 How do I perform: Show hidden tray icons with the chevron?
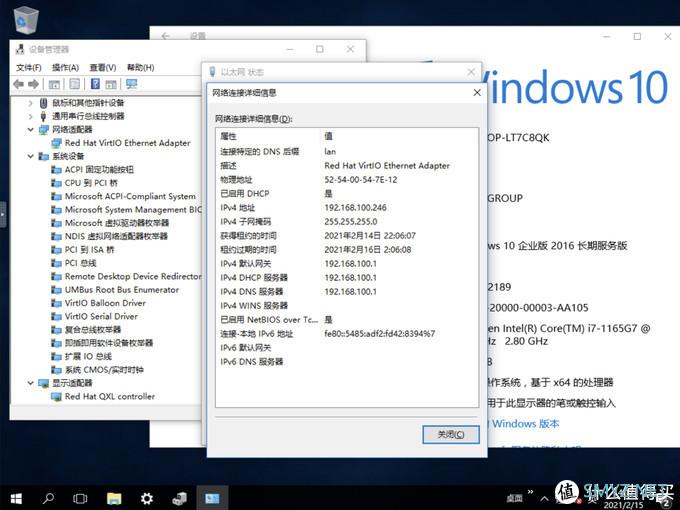(x=545, y=499)
